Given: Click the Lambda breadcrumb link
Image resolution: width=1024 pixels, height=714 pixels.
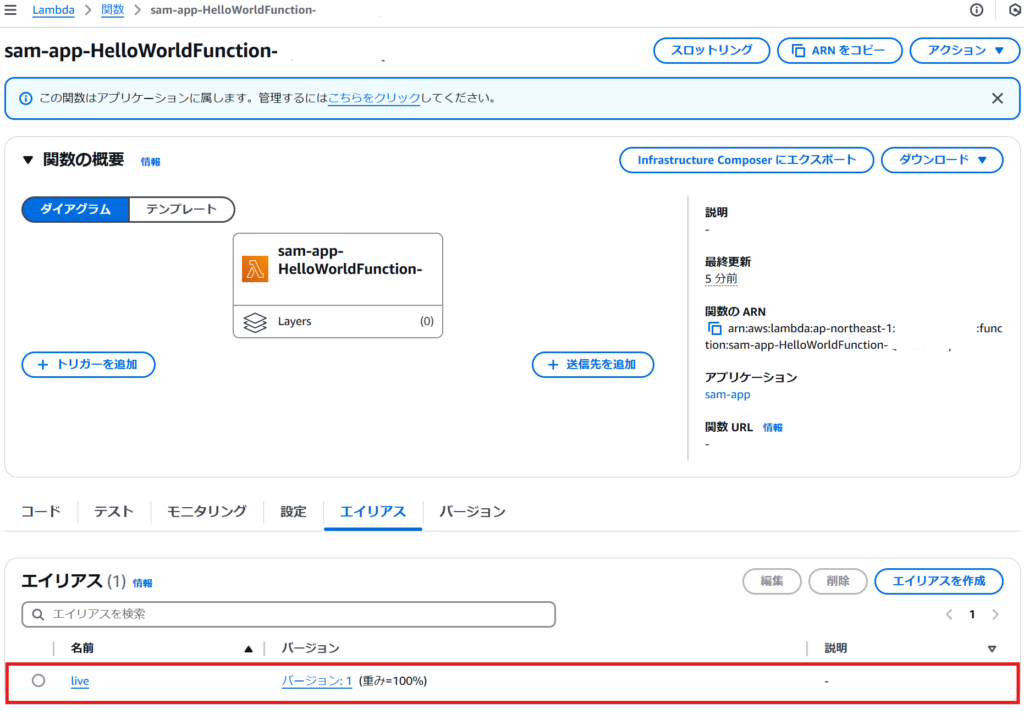Looking at the screenshot, I should [53, 10].
